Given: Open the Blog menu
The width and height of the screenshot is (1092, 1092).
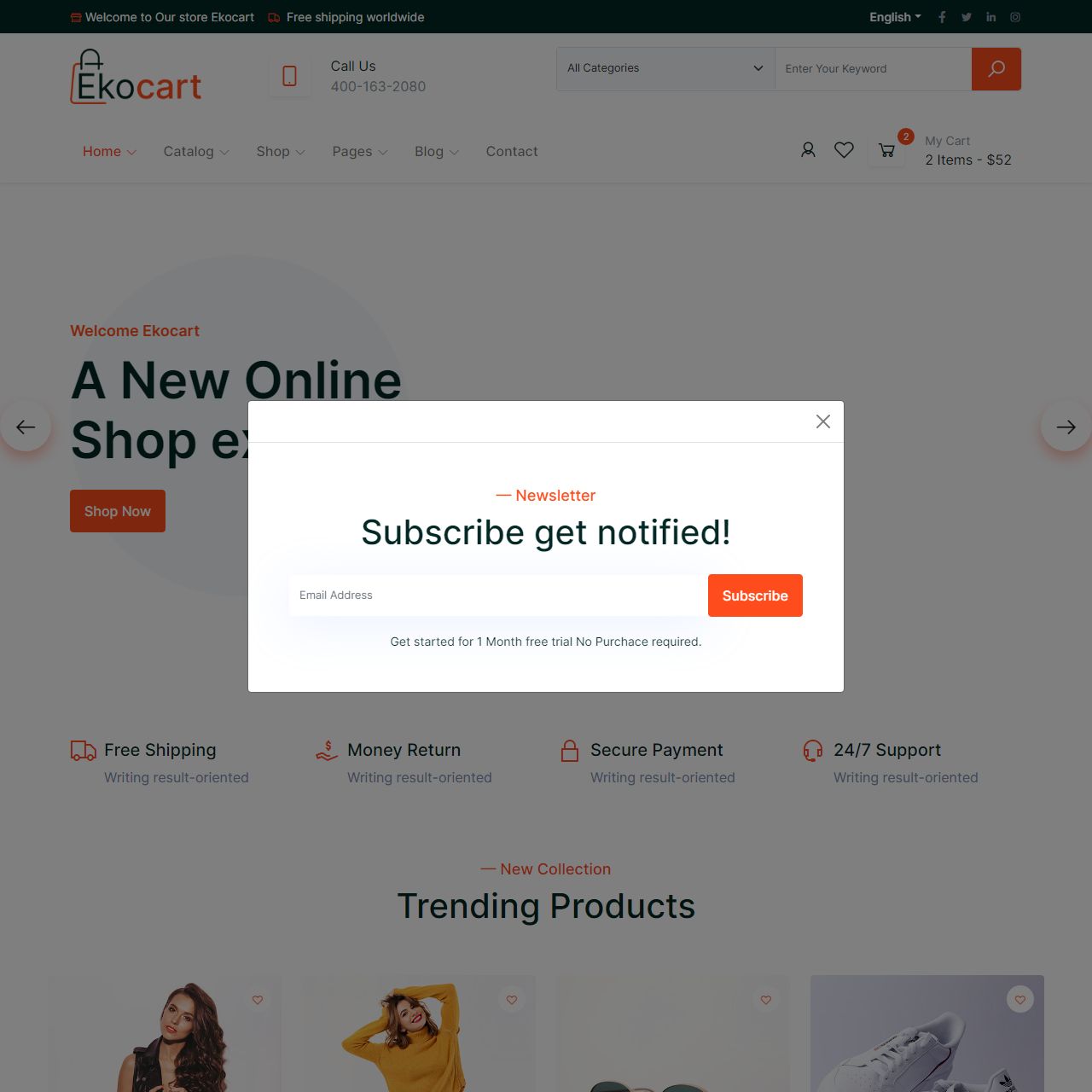Looking at the screenshot, I should [437, 151].
